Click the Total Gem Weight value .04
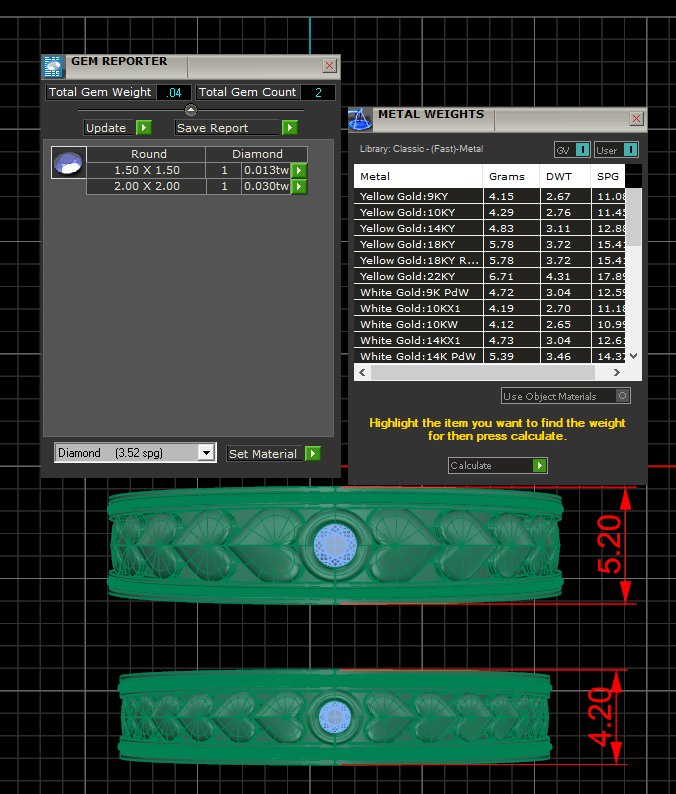Screen dimensions: 676x794 (174, 93)
